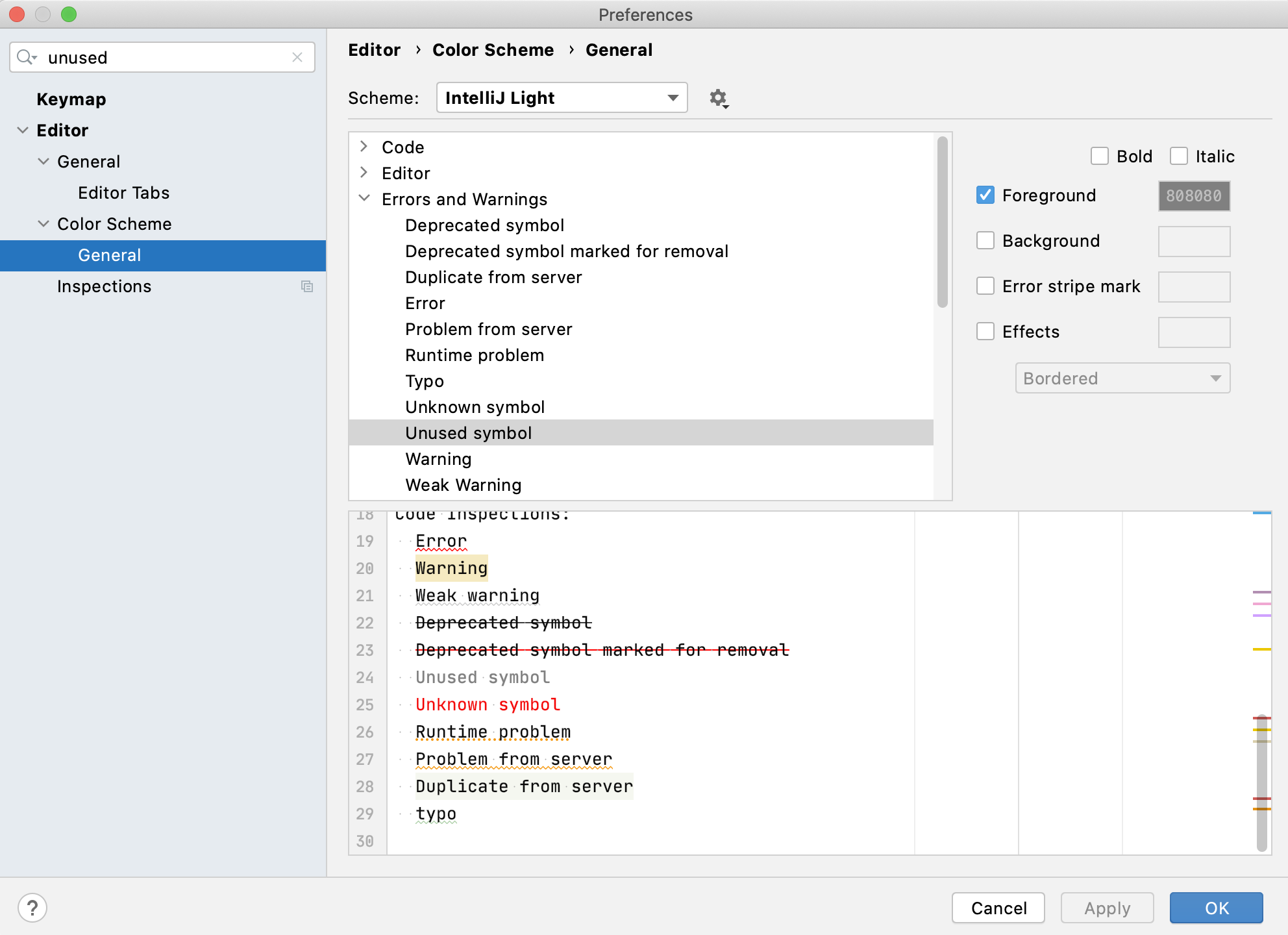Clear the search field with the X icon
The height and width of the screenshot is (935, 1288).
coord(297,57)
